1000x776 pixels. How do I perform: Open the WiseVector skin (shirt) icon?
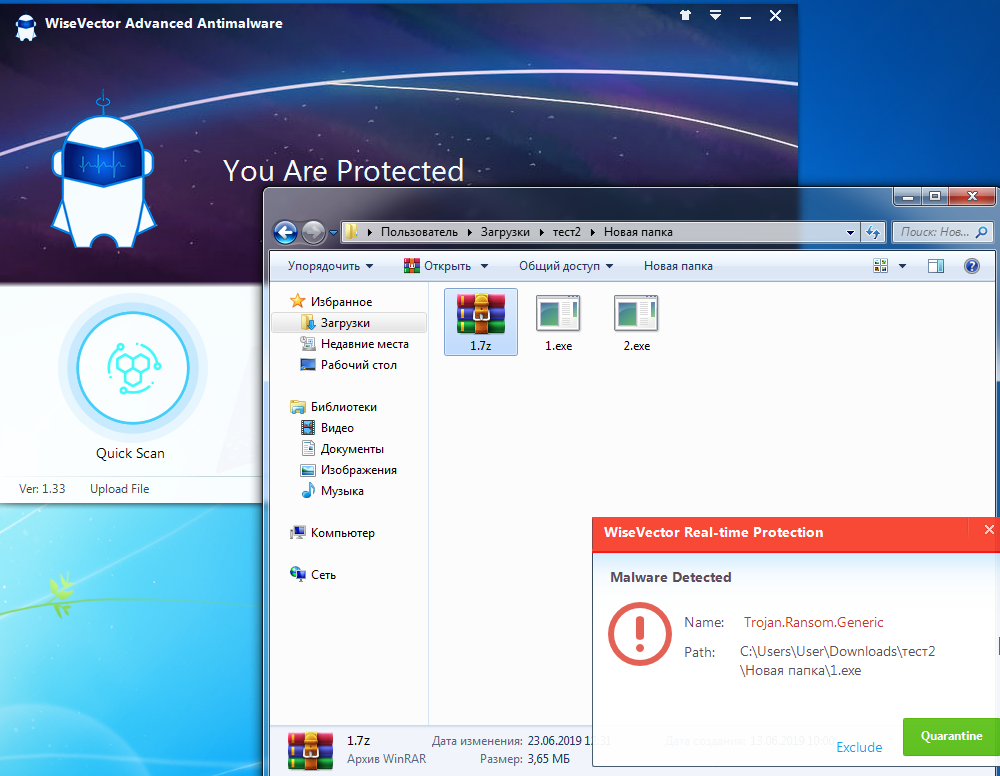tap(686, 15)
